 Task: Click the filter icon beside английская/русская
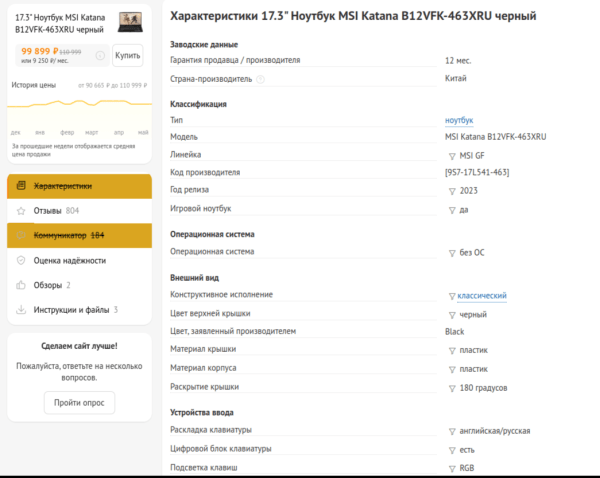(x=452, y=432)
